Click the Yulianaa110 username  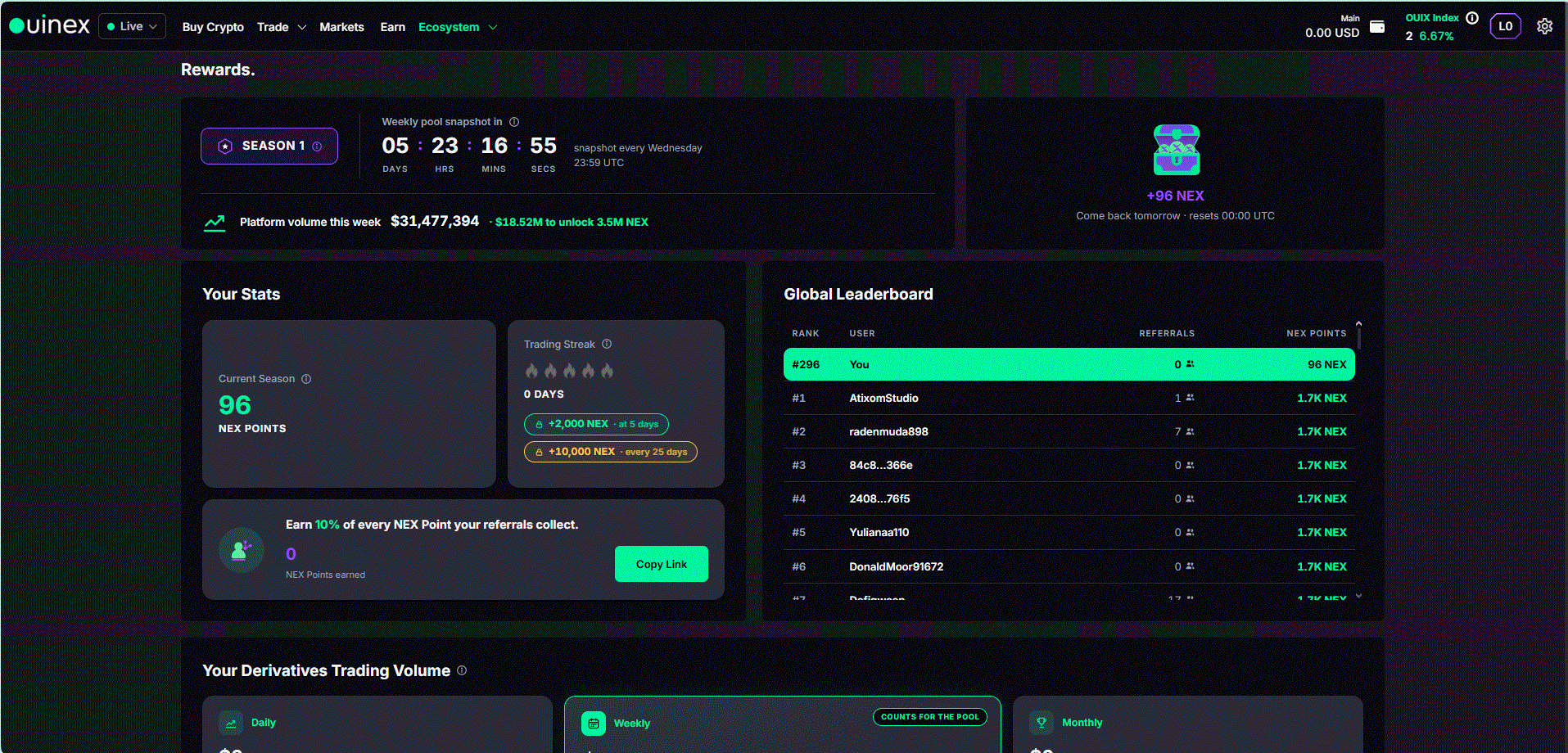coord(879,532)
